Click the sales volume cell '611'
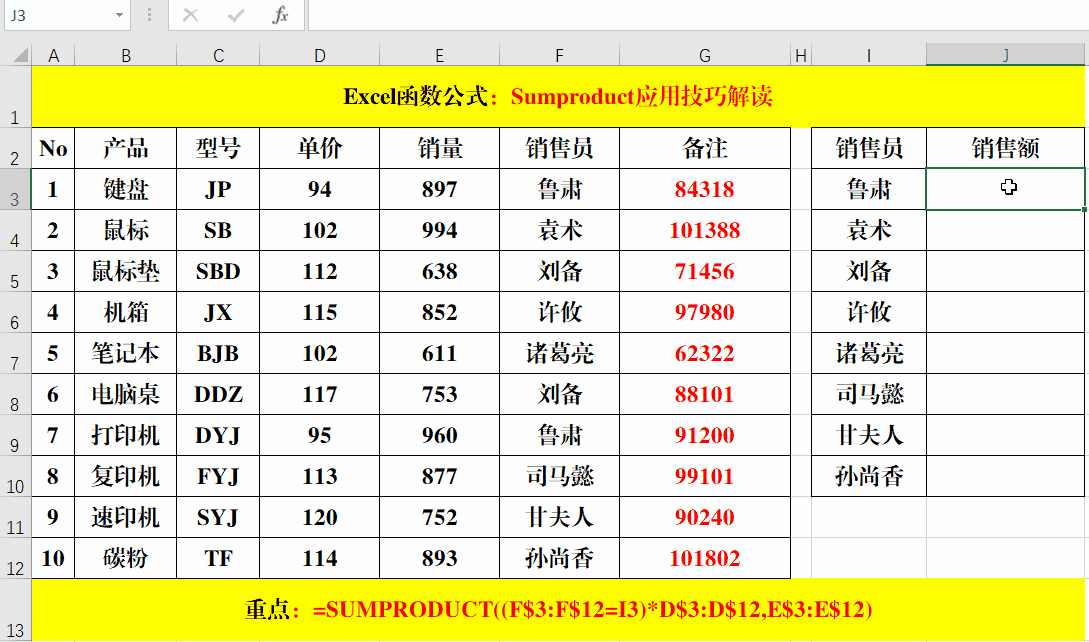 click(x=440, y=353)
